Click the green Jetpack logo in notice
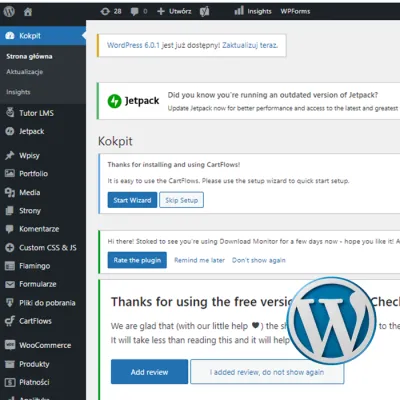This screenshot has width=400, height=400. point(114,101)
